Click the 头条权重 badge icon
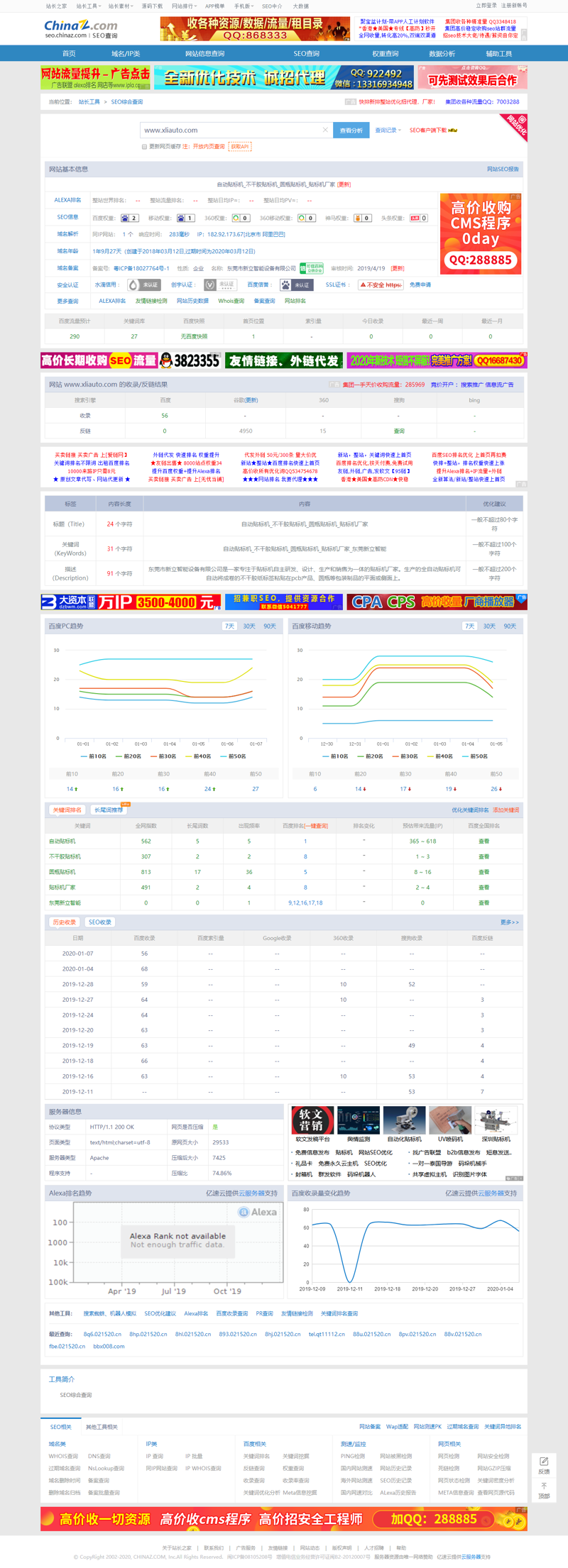Viewport: 568px width, 1568px height. 419,219
